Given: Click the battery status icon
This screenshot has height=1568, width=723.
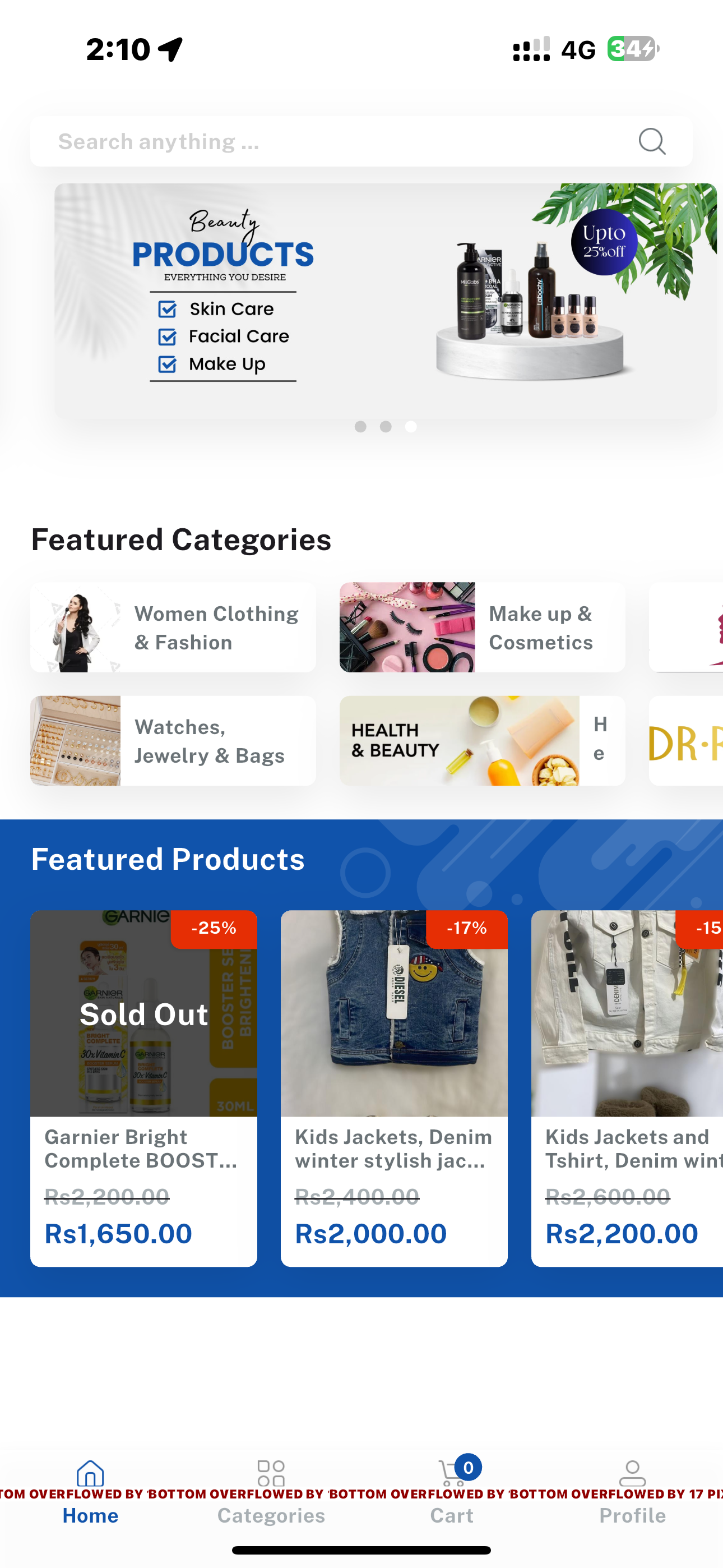Looking at the screenshot, I should [x=633, y=49].
